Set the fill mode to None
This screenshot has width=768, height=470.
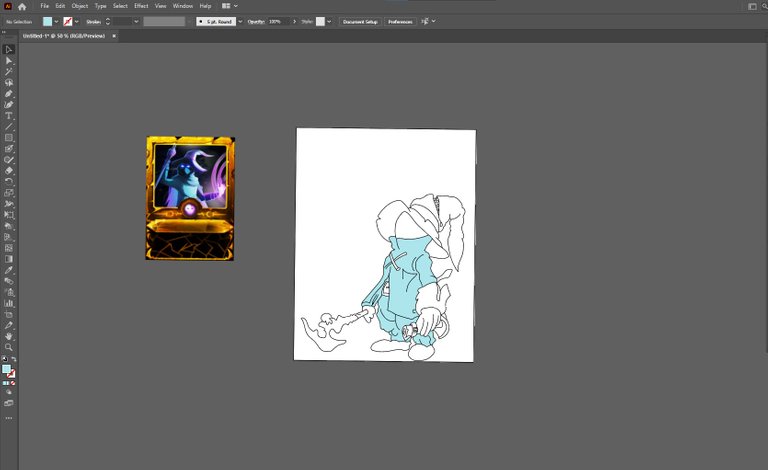pyautogui.click(x=13, y=383)
